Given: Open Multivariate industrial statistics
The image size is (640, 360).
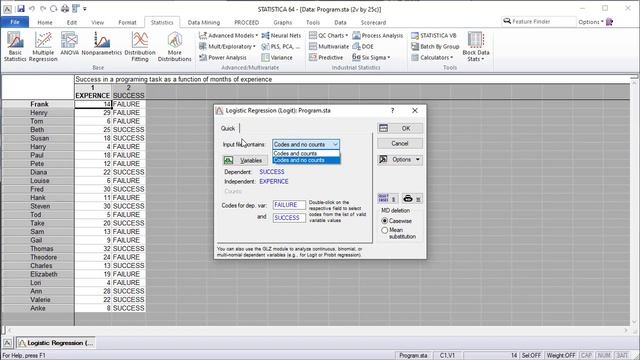Looking at the screenshot, I should click(x=329, y=47).
